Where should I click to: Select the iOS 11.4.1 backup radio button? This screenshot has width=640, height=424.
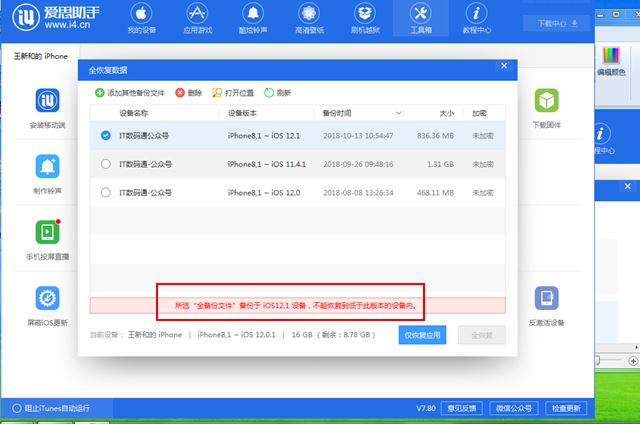[x=106, y=164]
